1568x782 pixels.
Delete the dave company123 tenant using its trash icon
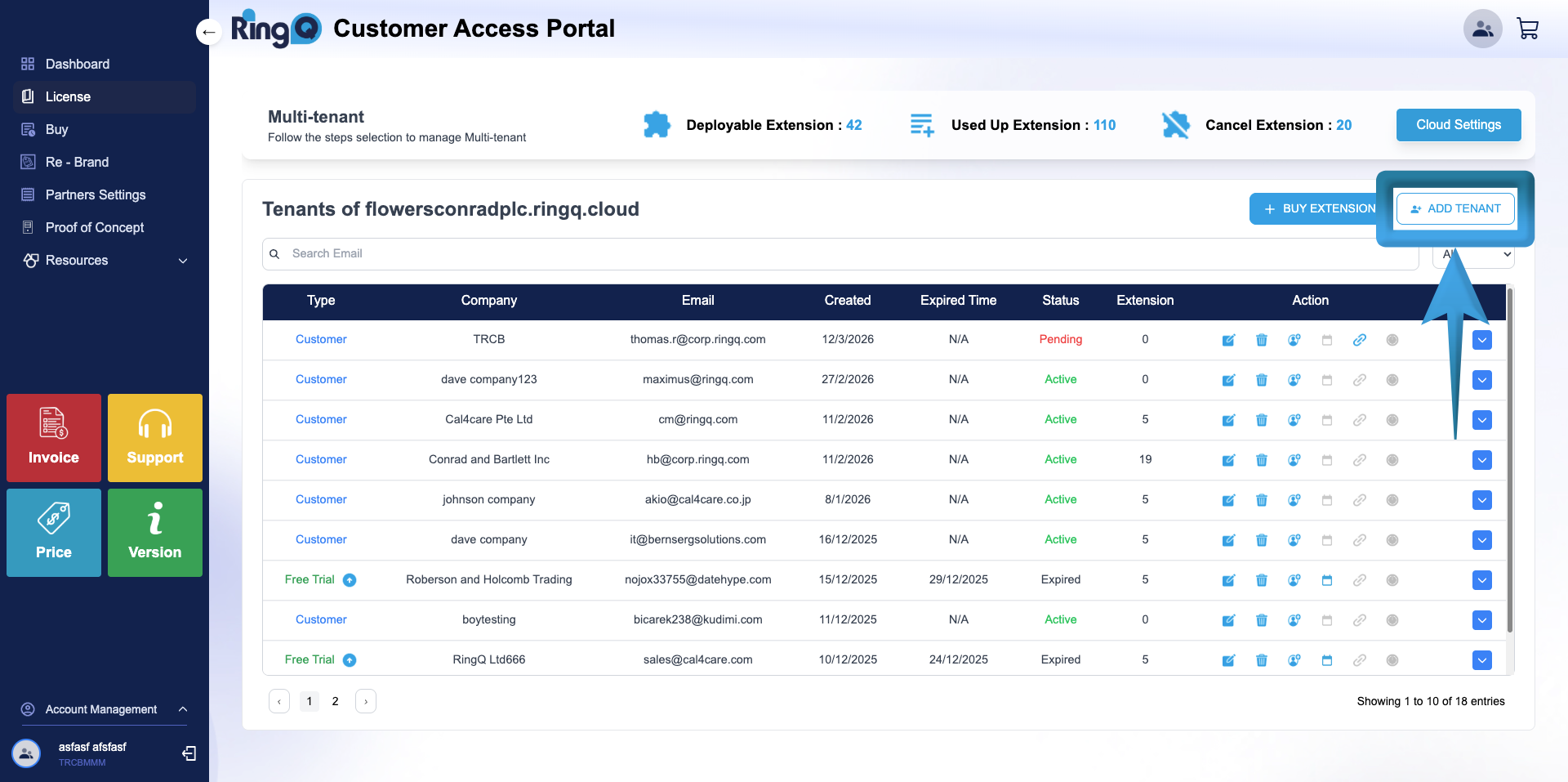[1261, 380]
